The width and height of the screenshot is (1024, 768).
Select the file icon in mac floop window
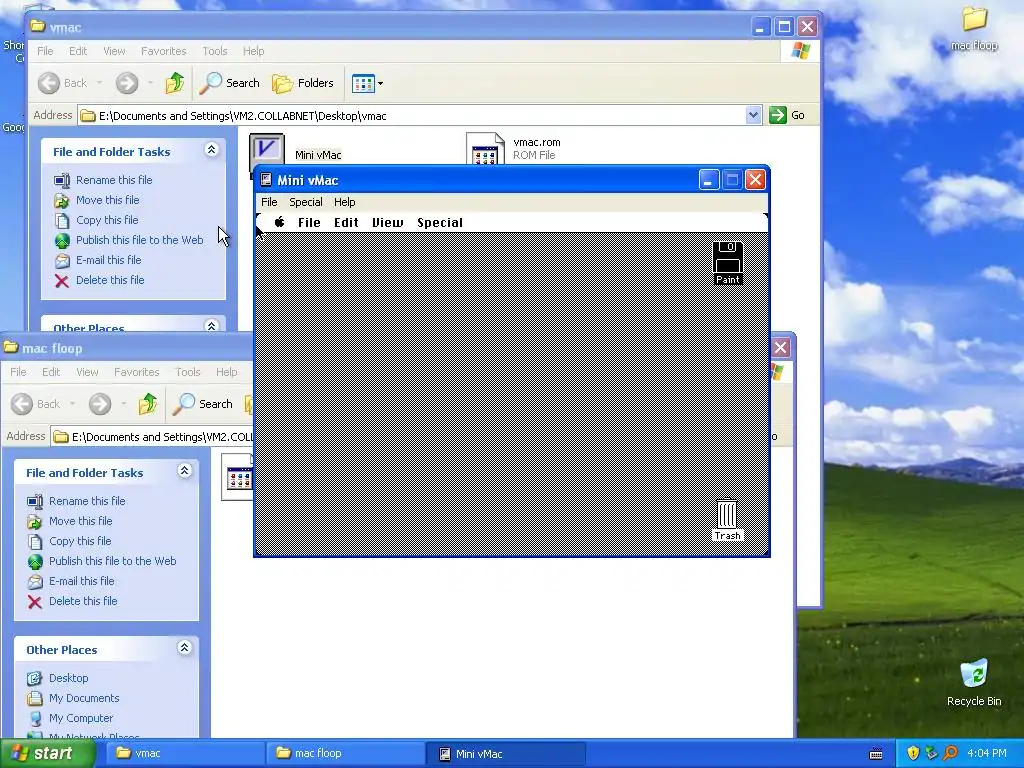(238, 477)
